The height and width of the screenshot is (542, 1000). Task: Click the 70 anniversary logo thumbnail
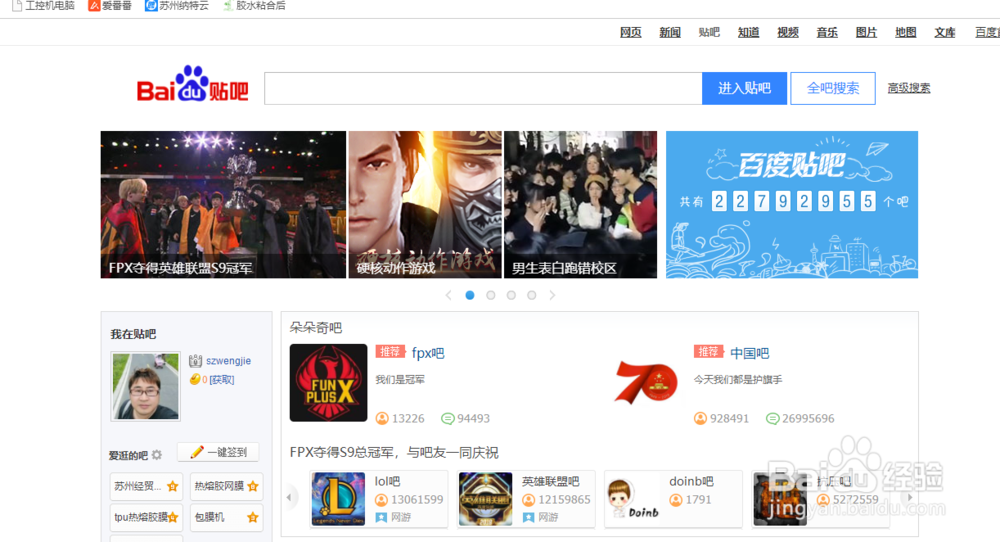click(x=646, y=383)
